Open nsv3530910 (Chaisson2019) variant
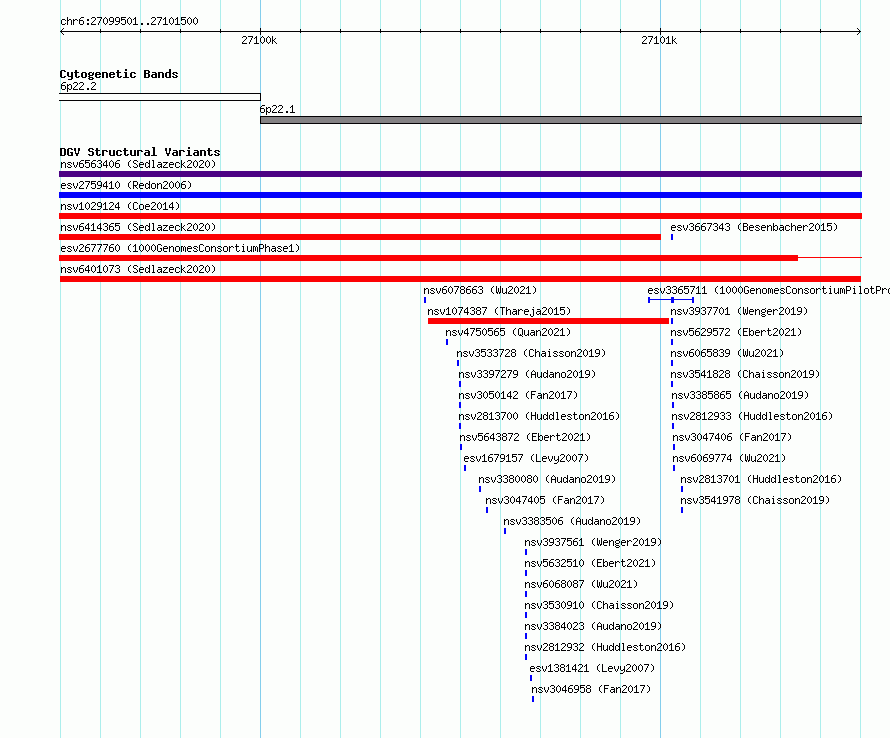Viewport: 890px width, 738px height. click(x=599, y=605)
